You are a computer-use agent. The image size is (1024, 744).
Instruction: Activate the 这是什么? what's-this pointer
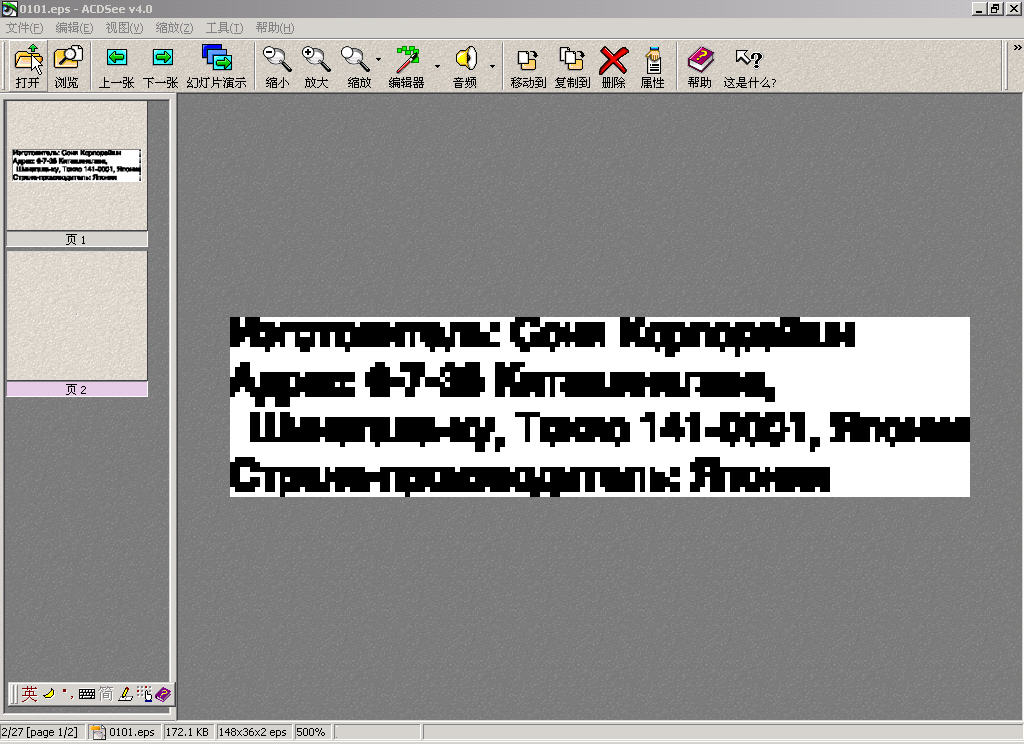pyautogui.click(x=750, y=66)
